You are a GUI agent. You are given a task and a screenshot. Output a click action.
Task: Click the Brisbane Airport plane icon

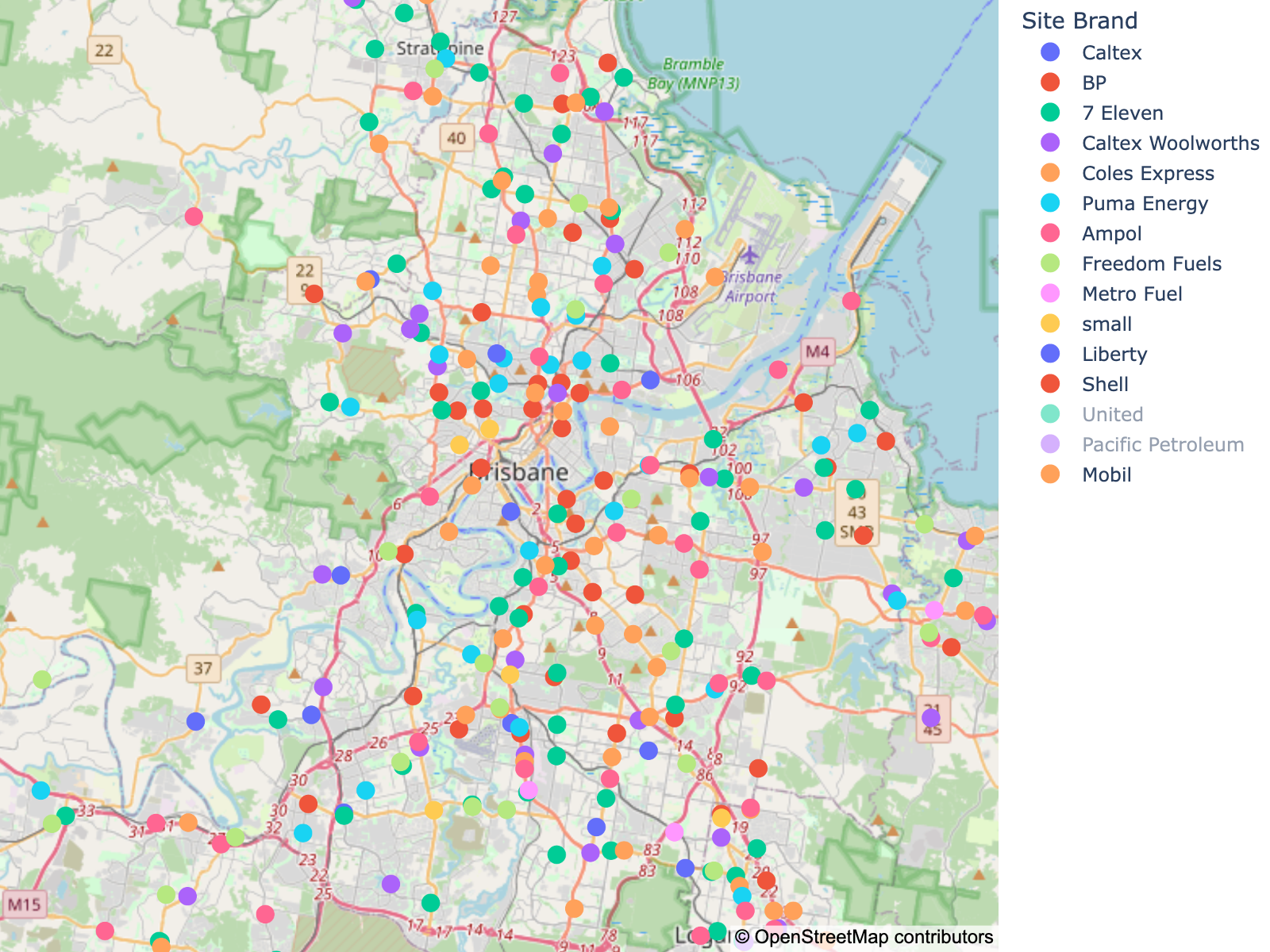[750, 255]
